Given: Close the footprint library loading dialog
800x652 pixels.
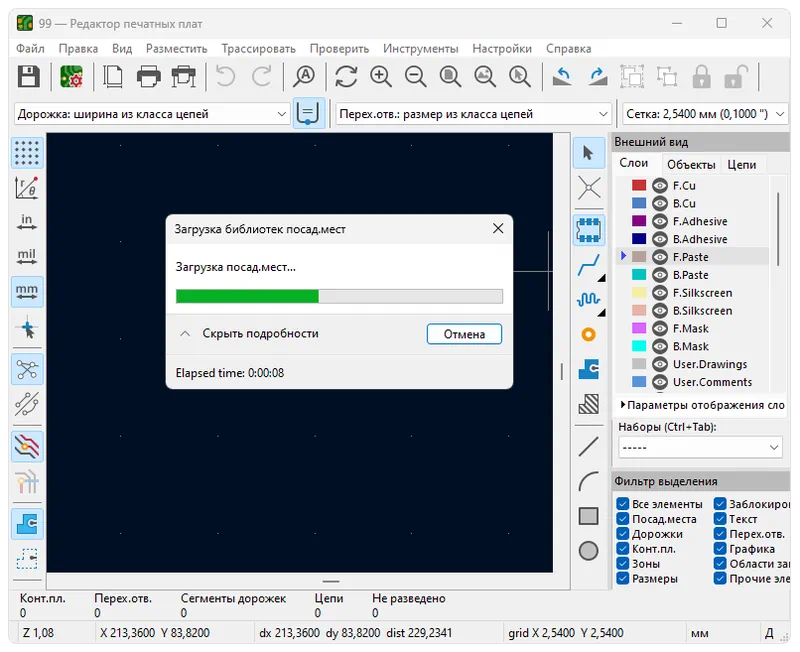Looking at the screenshot, I should (x=498, y=229).
